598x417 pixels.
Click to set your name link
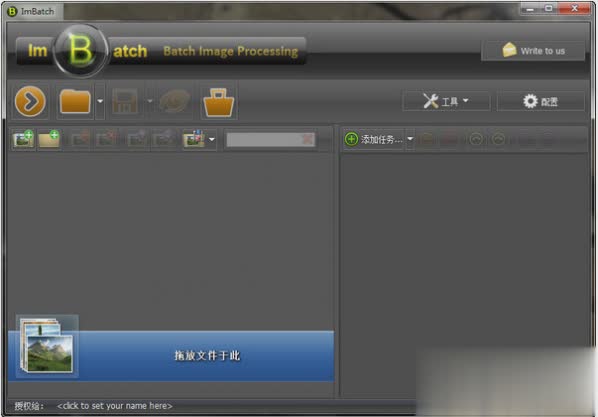tap(114, 406)
